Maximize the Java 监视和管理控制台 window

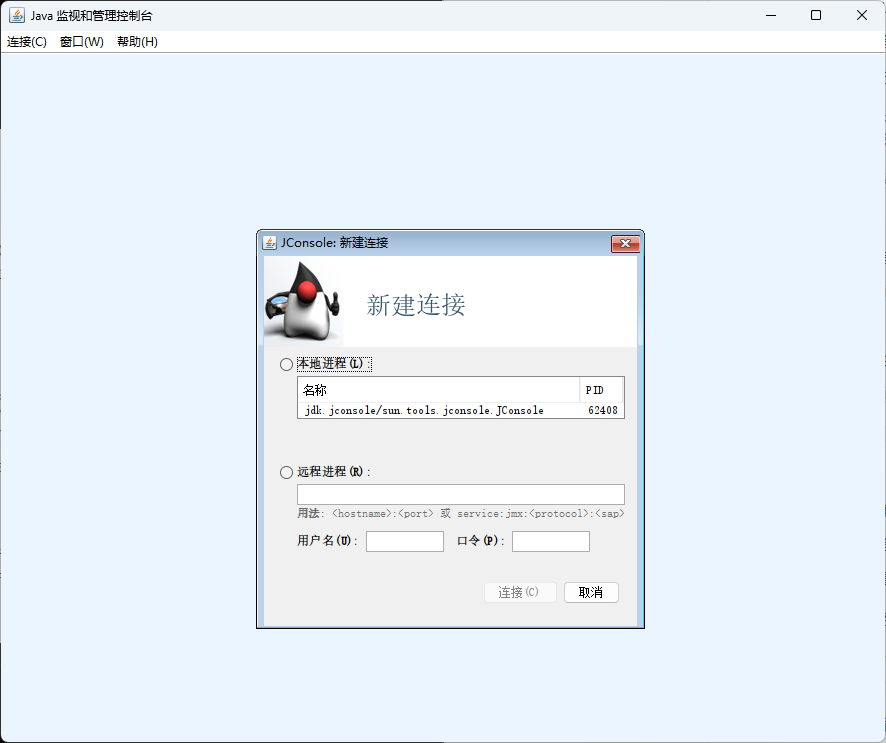(x=816, y=15)
